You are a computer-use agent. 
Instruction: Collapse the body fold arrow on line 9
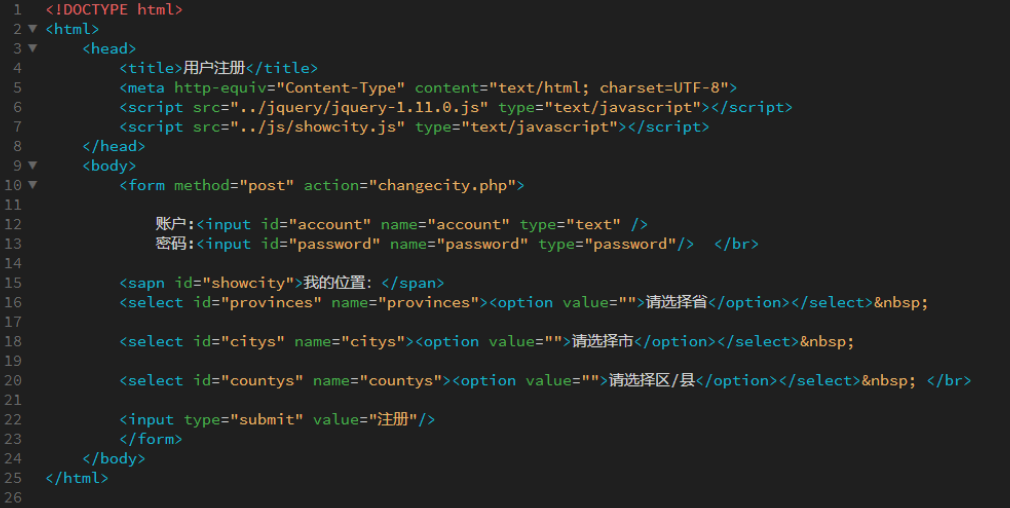click(x=32, y=165)
